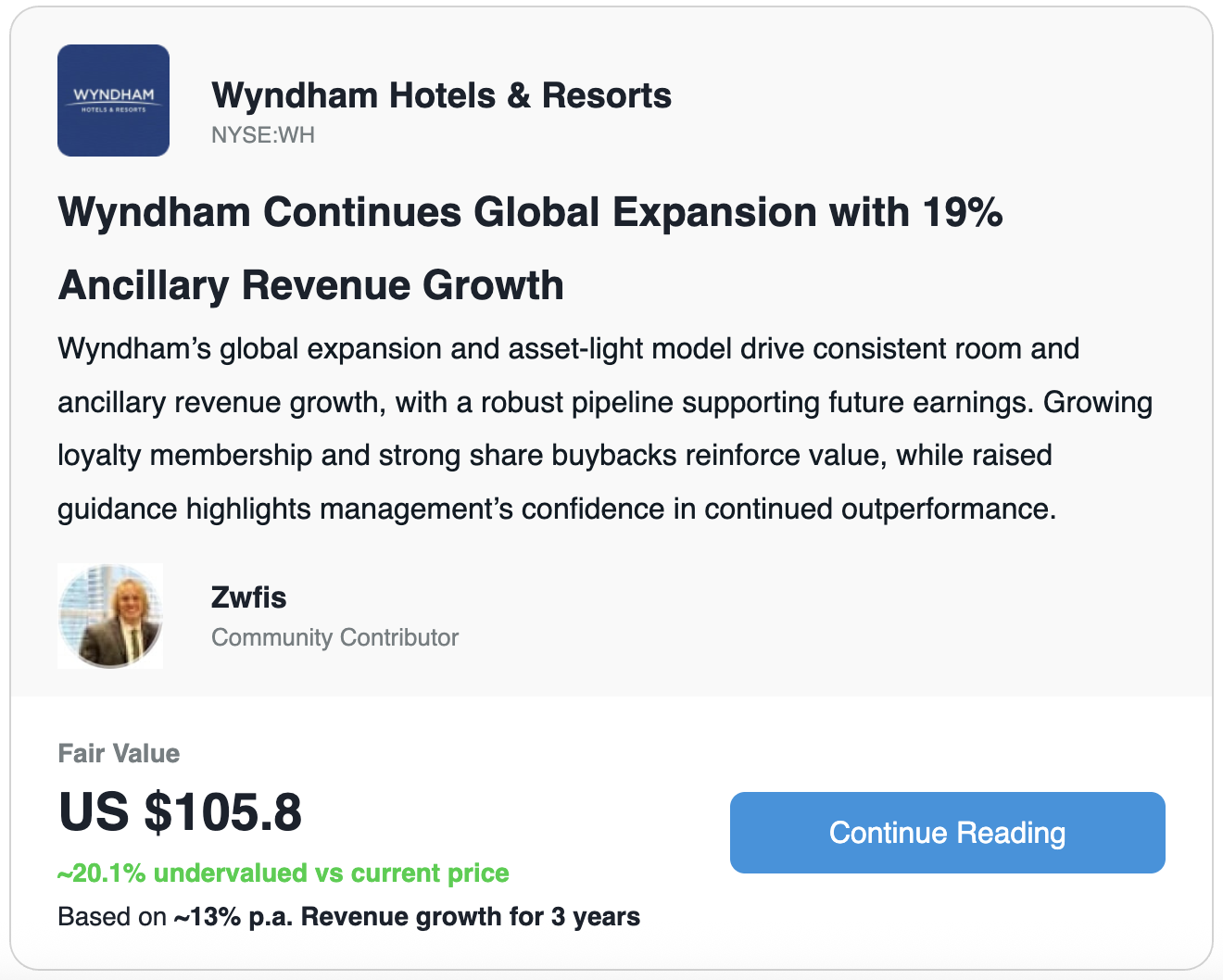Select the US $105.8 fair value figure
Viewport: 1223px width, 980px height.
tap(180, 812)
